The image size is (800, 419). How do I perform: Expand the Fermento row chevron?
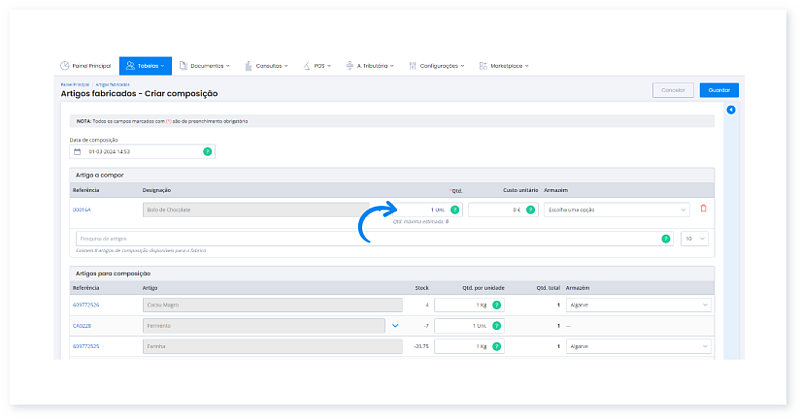[395, 325]
